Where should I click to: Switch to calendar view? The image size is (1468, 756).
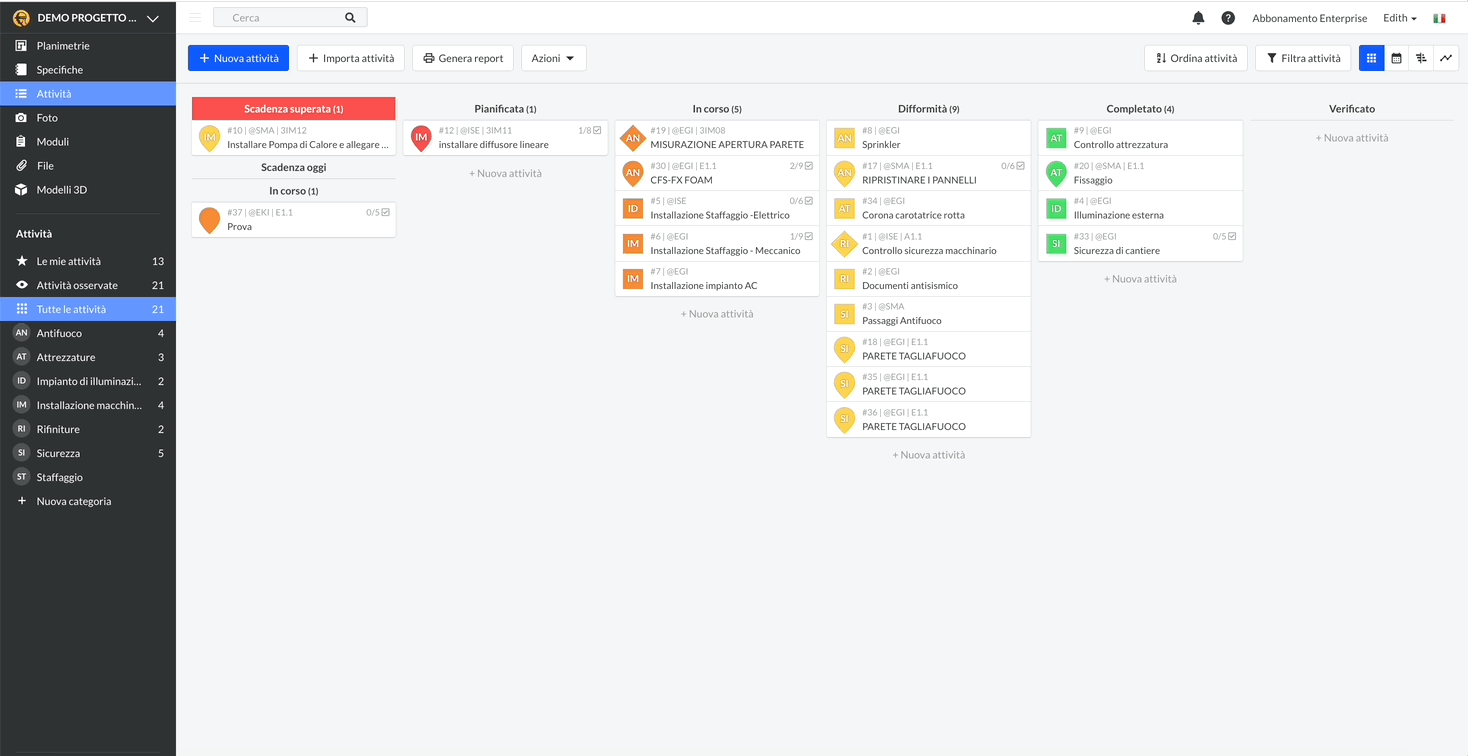1396,58
